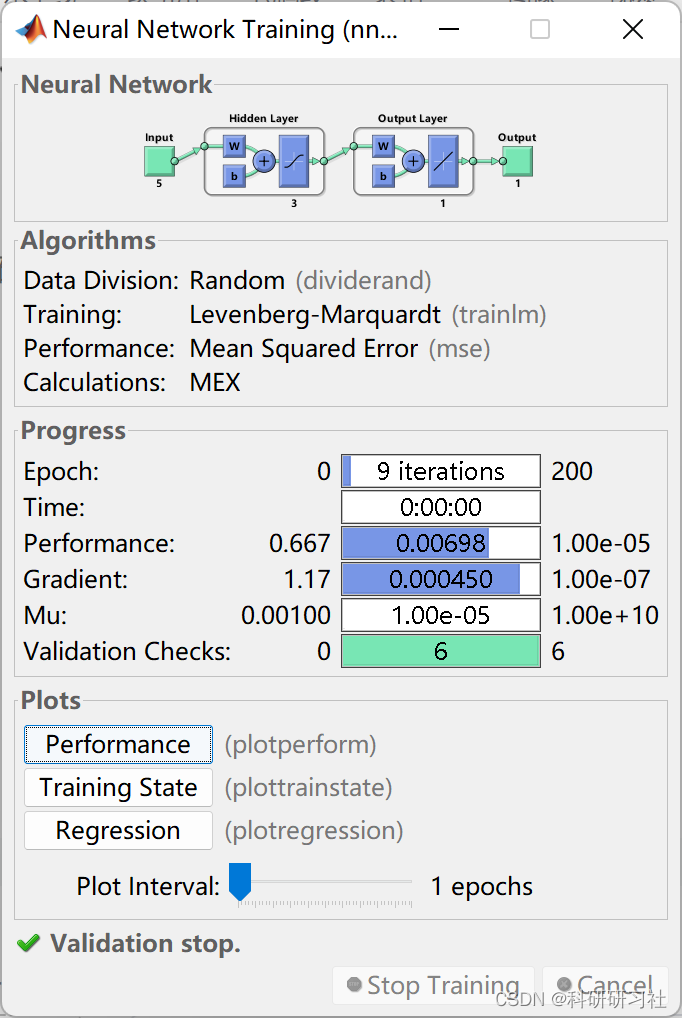
Task: Click the Random data division value
Action: pyautogui.click(x=237, y=280)
